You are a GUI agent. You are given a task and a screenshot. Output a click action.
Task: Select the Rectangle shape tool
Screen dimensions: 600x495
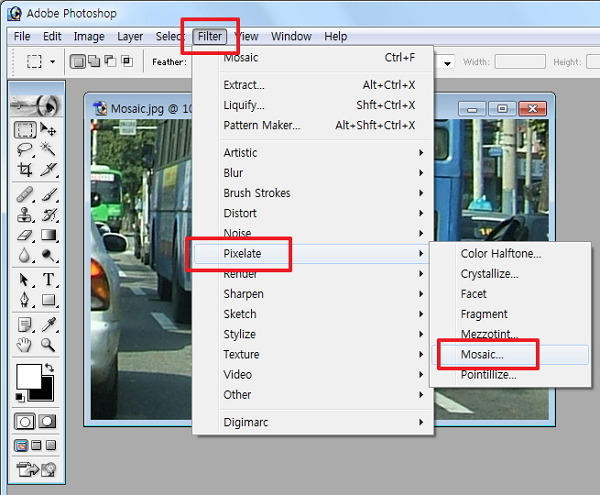[49, 300]
